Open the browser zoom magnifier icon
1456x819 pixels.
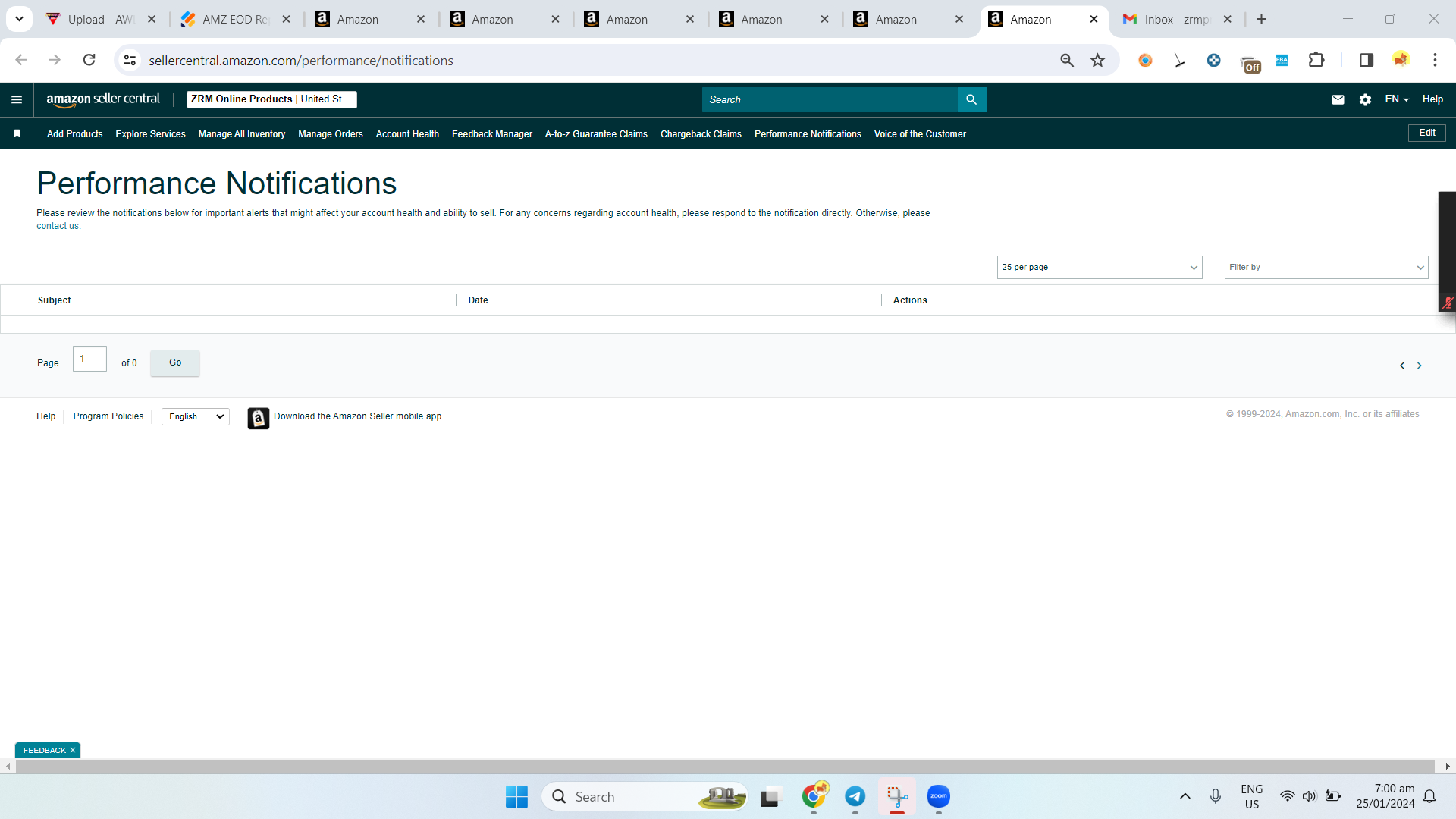coord(1067,60)
